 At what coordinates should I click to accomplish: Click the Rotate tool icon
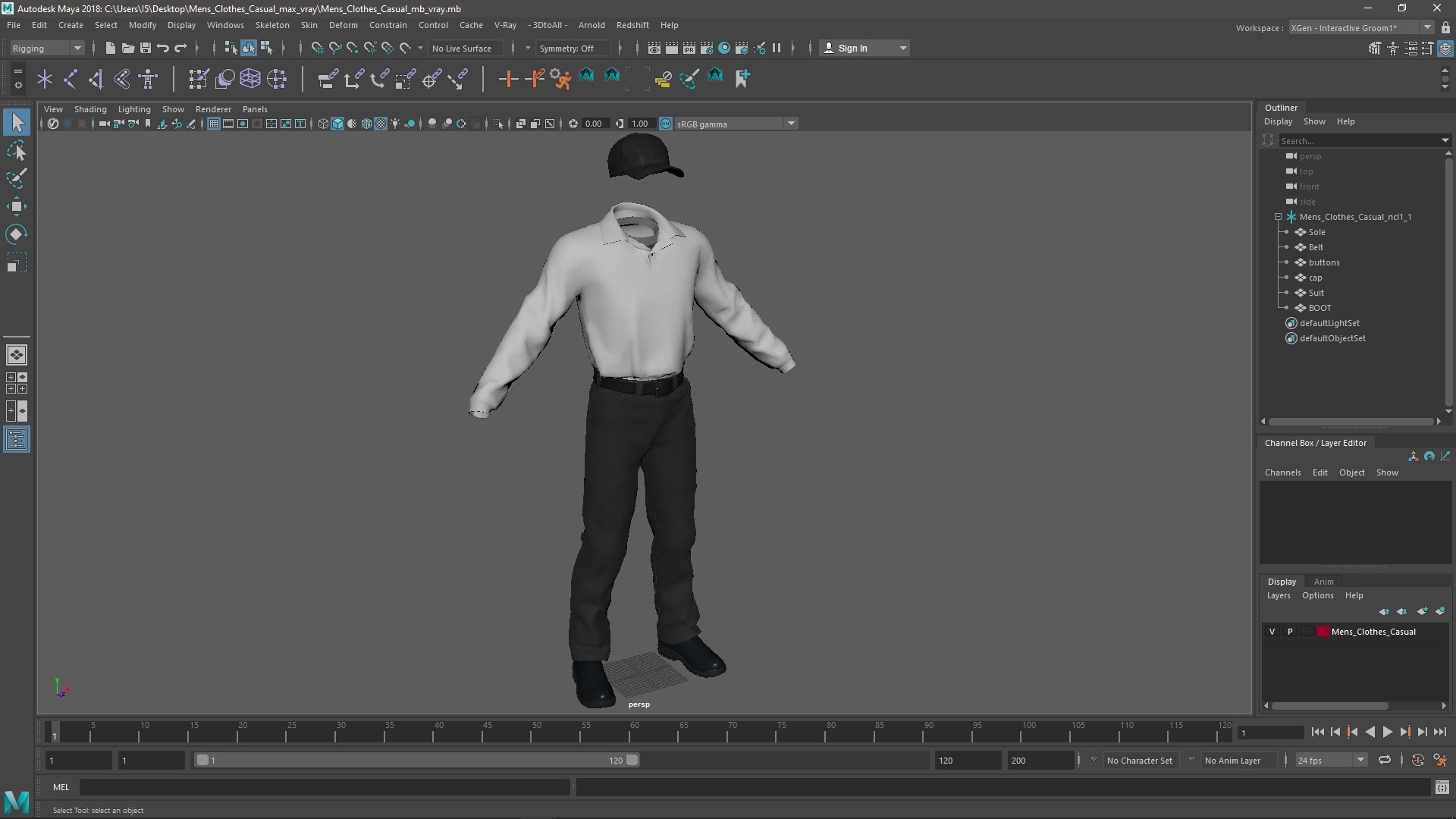[17, 234]
